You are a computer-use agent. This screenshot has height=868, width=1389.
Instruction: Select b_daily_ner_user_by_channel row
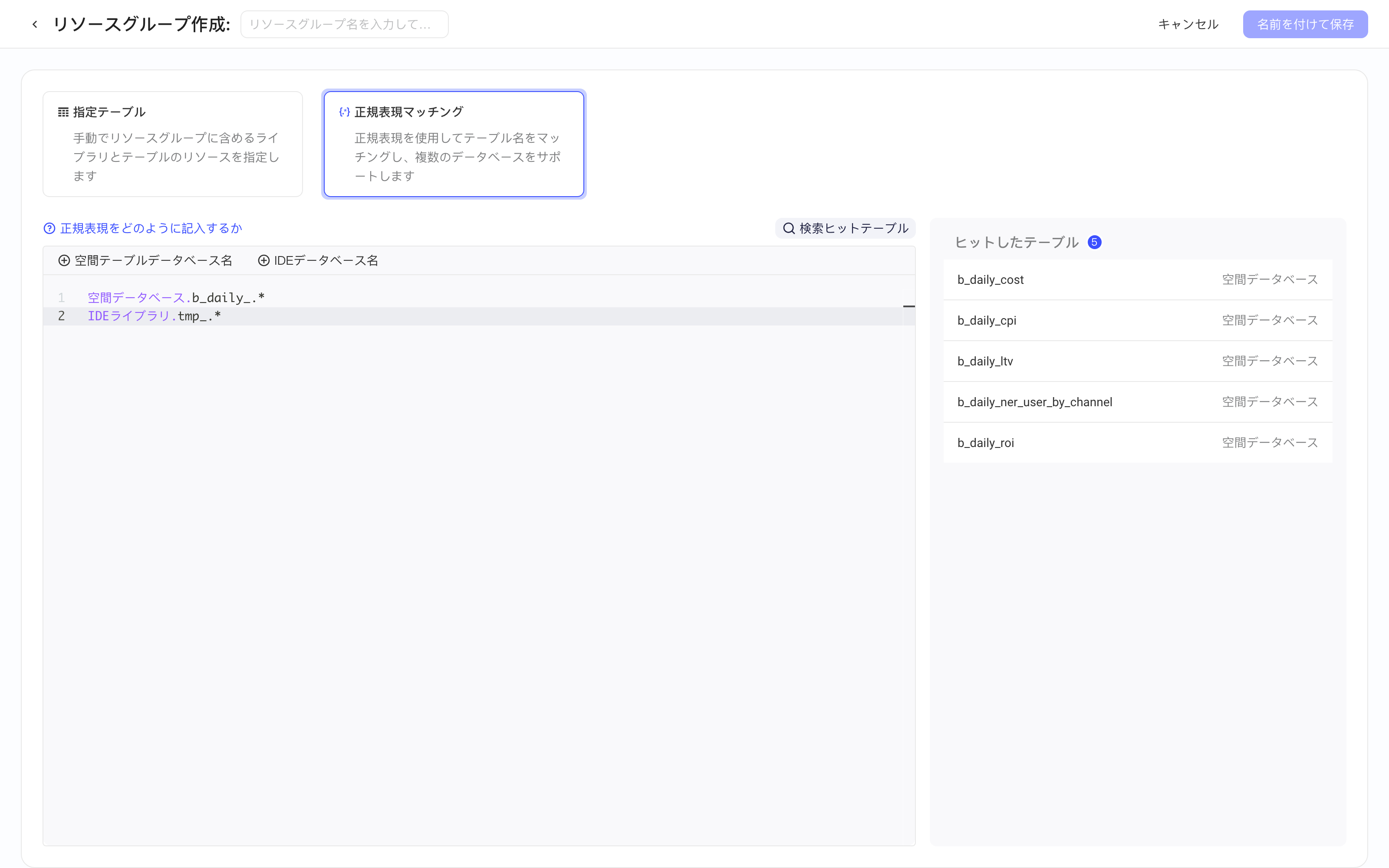point(1138,402)
